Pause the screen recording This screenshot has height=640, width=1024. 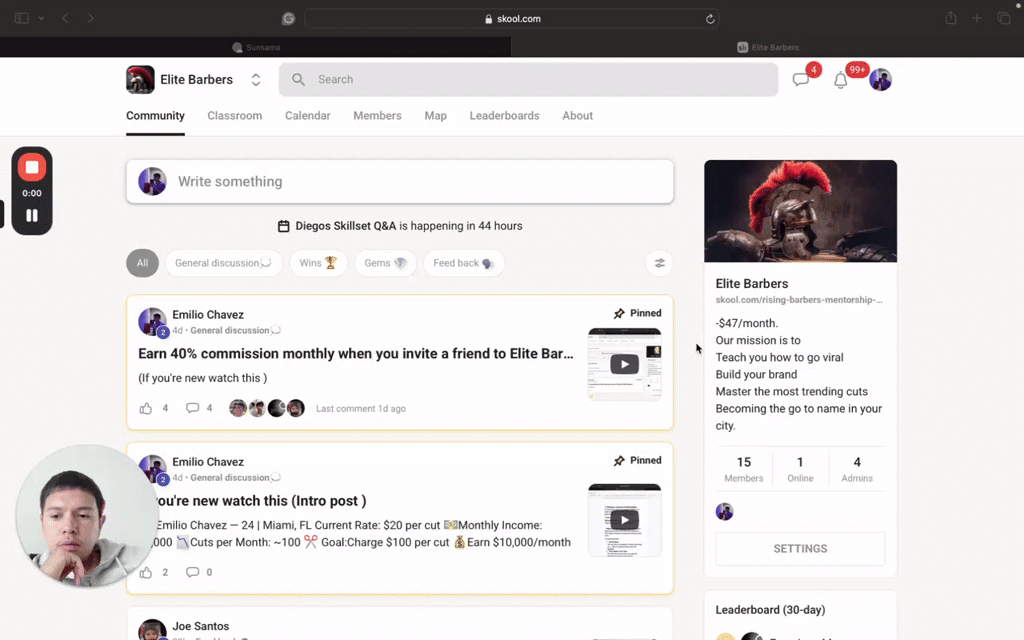31,216
